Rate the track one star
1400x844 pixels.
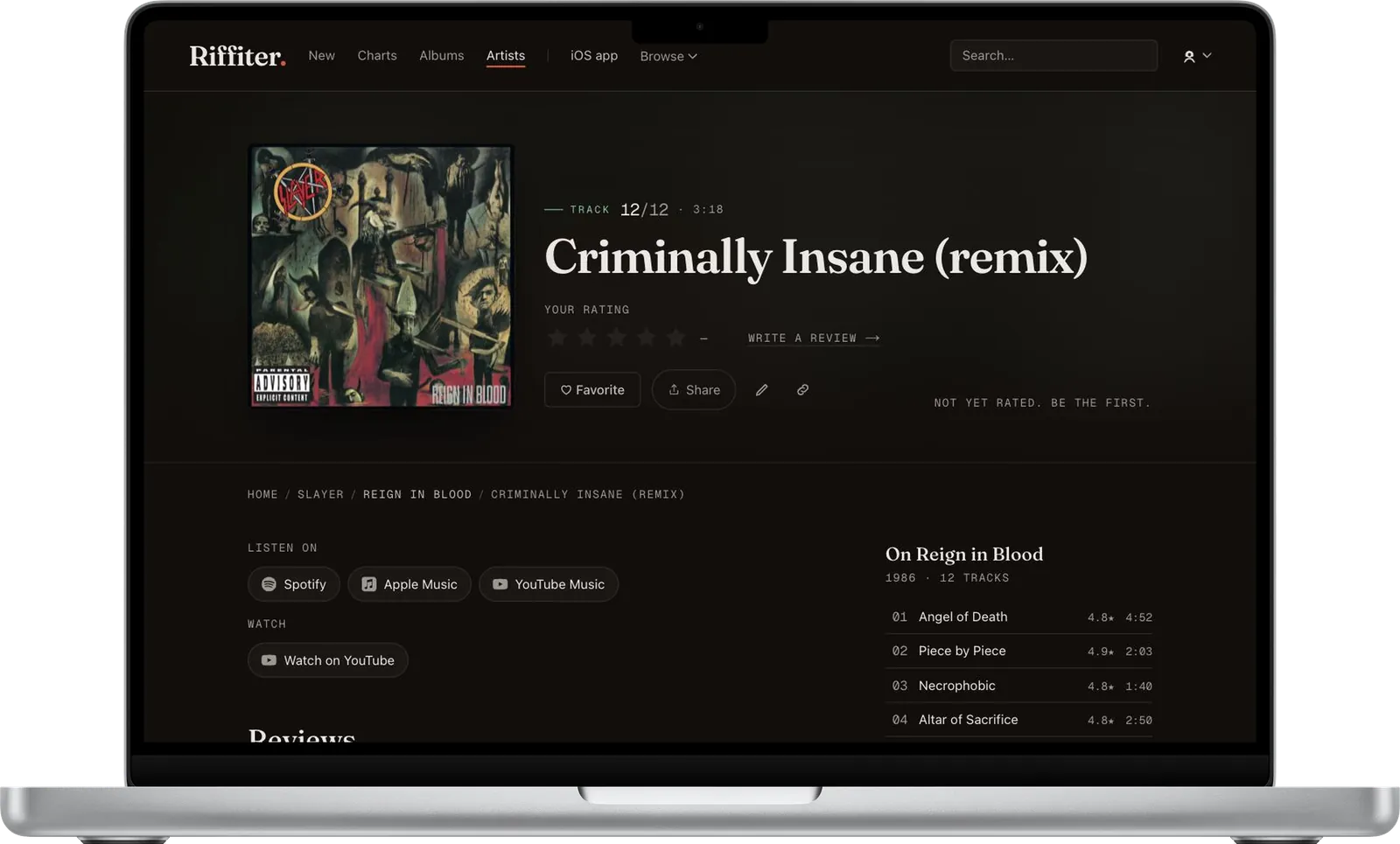[x=557, y=338]
